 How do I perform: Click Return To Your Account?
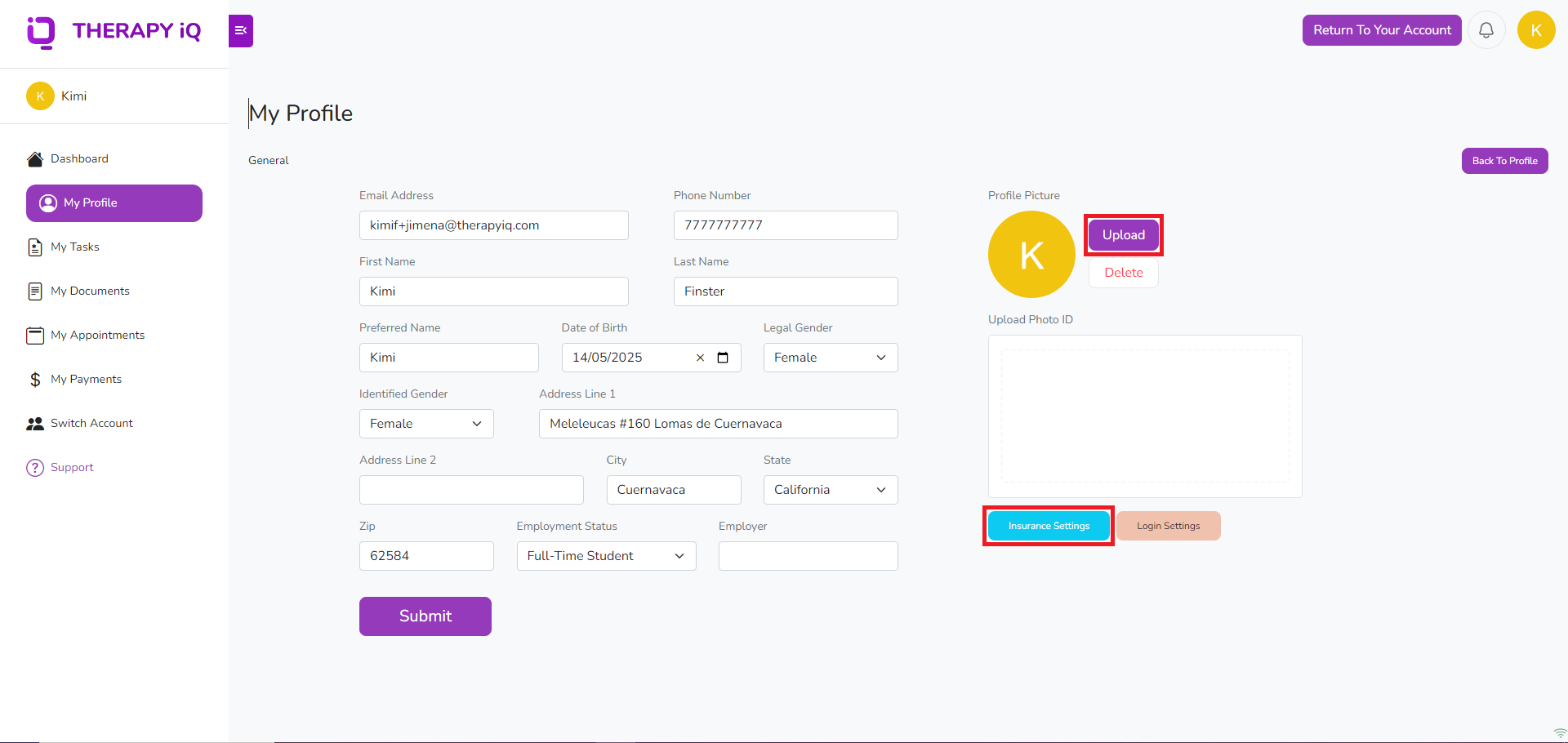coord(1382,29)
